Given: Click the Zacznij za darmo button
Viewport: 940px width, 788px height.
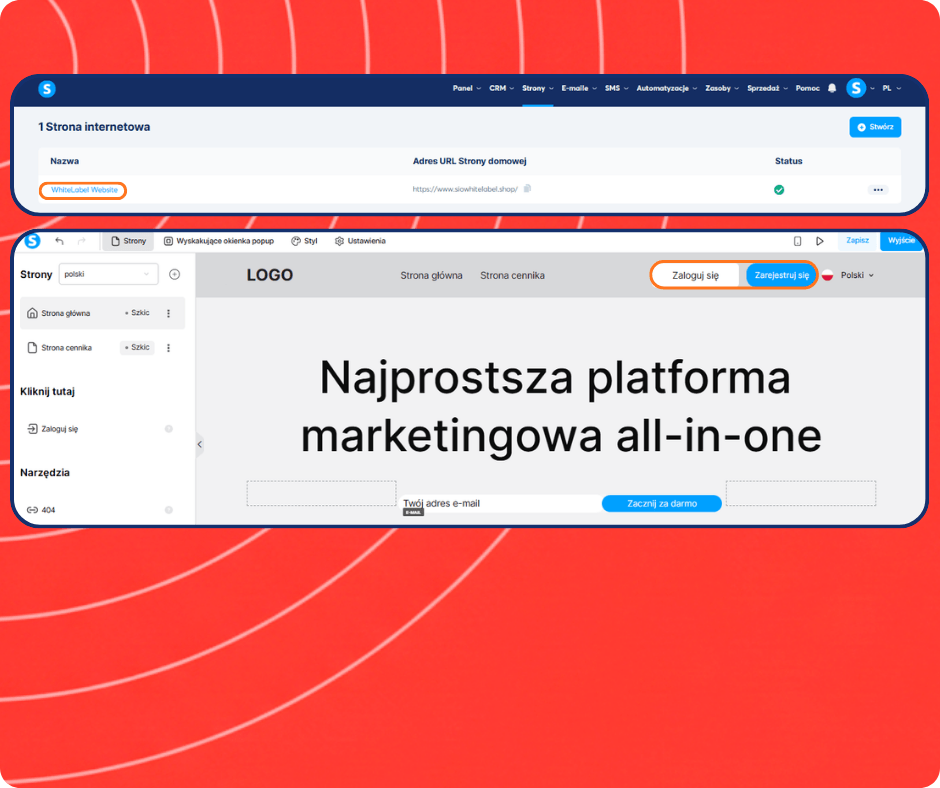Looking at the screenshot, I should pos(662,503).
